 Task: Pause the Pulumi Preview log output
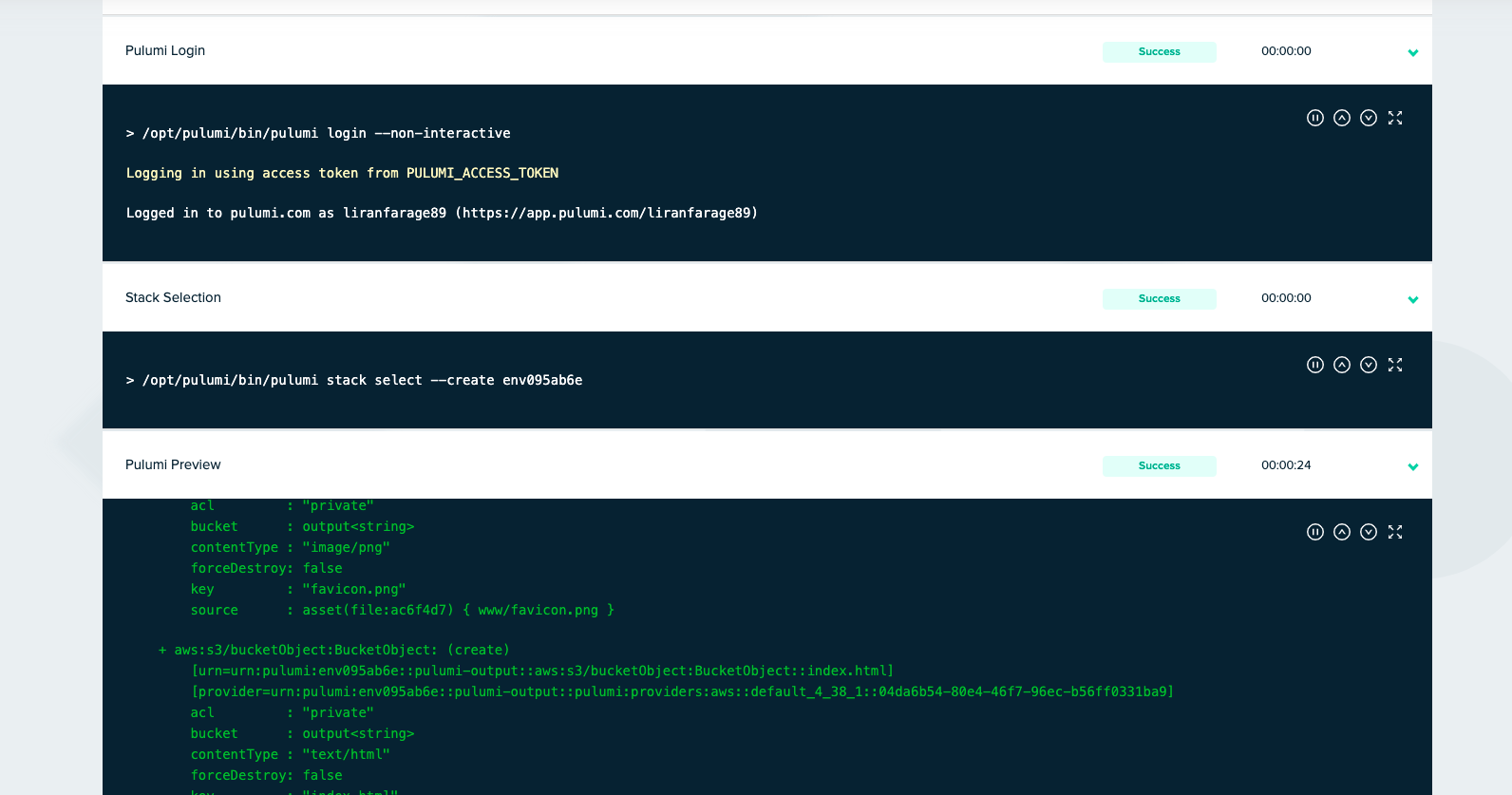(1315, 532)
